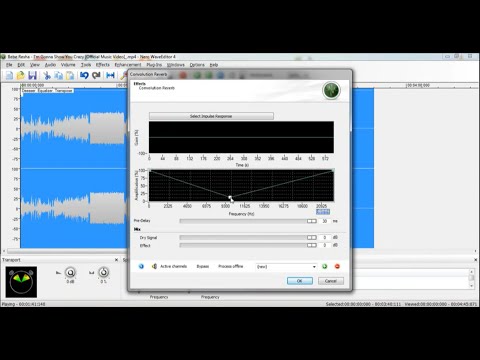This screenshot has height=360, width=480.
Task: Open the File menu
Action: pos(9,65)
